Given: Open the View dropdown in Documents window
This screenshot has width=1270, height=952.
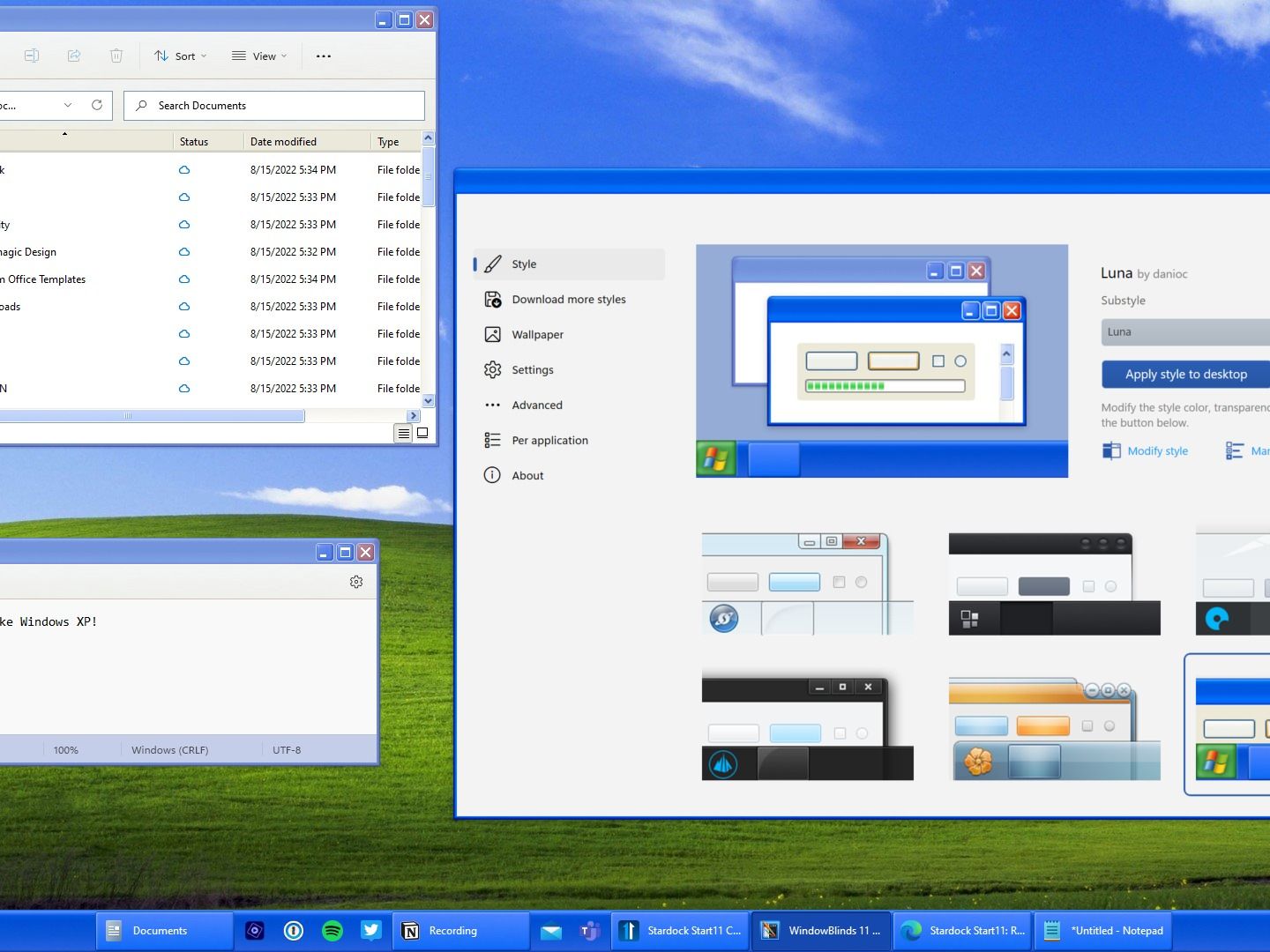Looking at the screenshot, I should point(259,56).
